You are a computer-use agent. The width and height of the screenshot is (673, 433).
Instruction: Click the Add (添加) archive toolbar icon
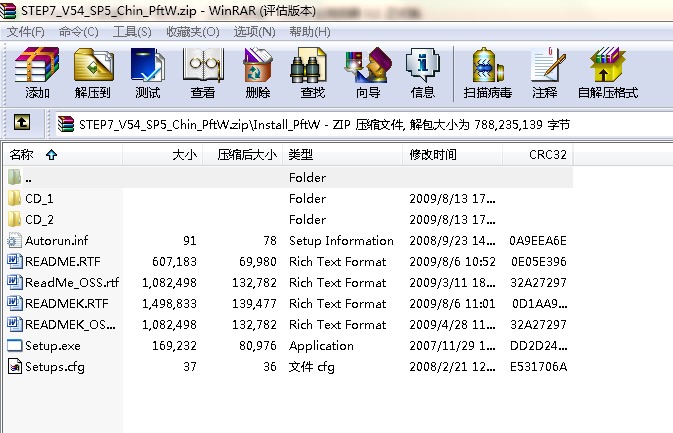point(38,73)
